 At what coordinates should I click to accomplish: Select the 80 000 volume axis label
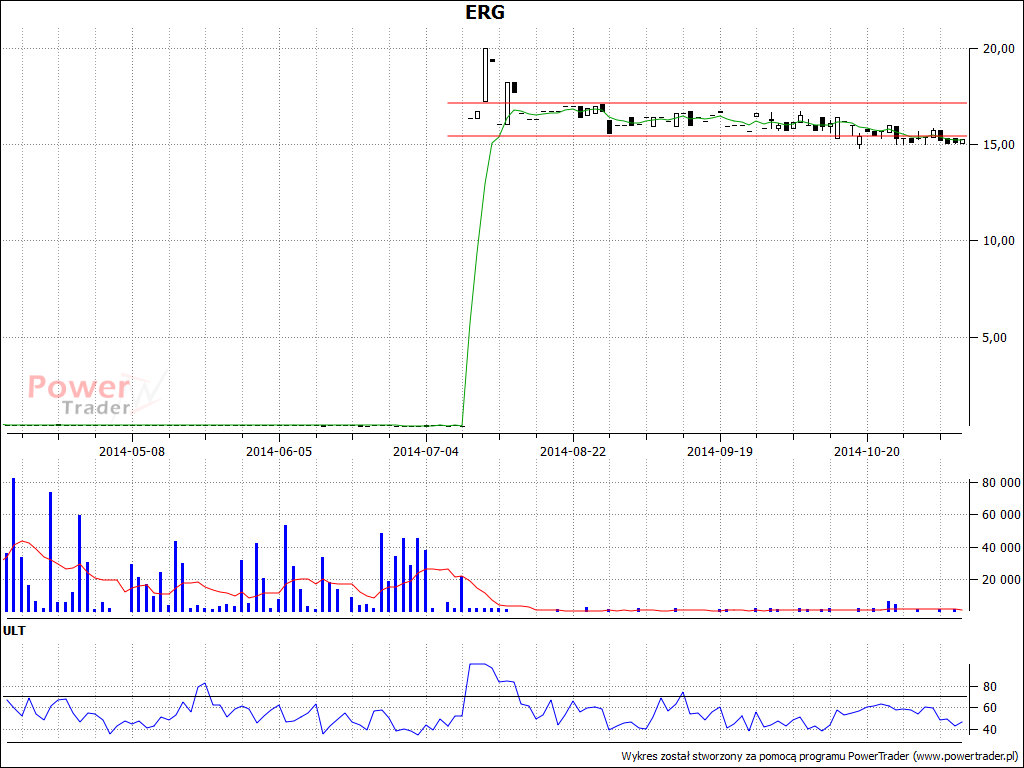pos(1000,482)
